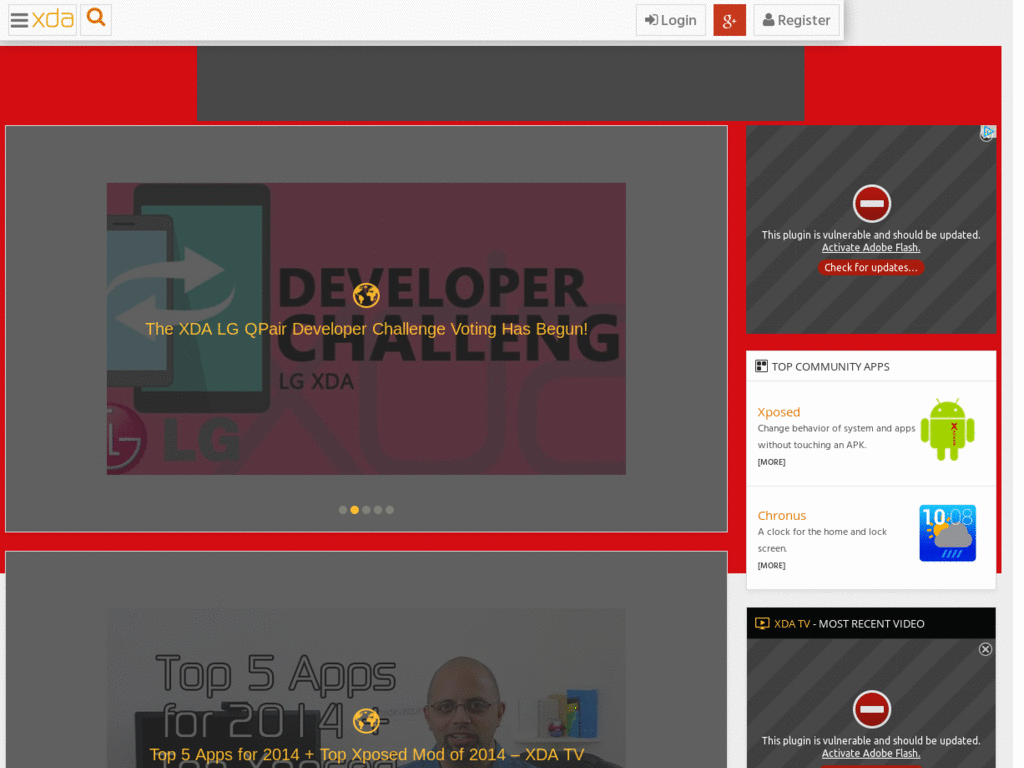
Task: Select the fourth slider dot
Action: (378, 510)
